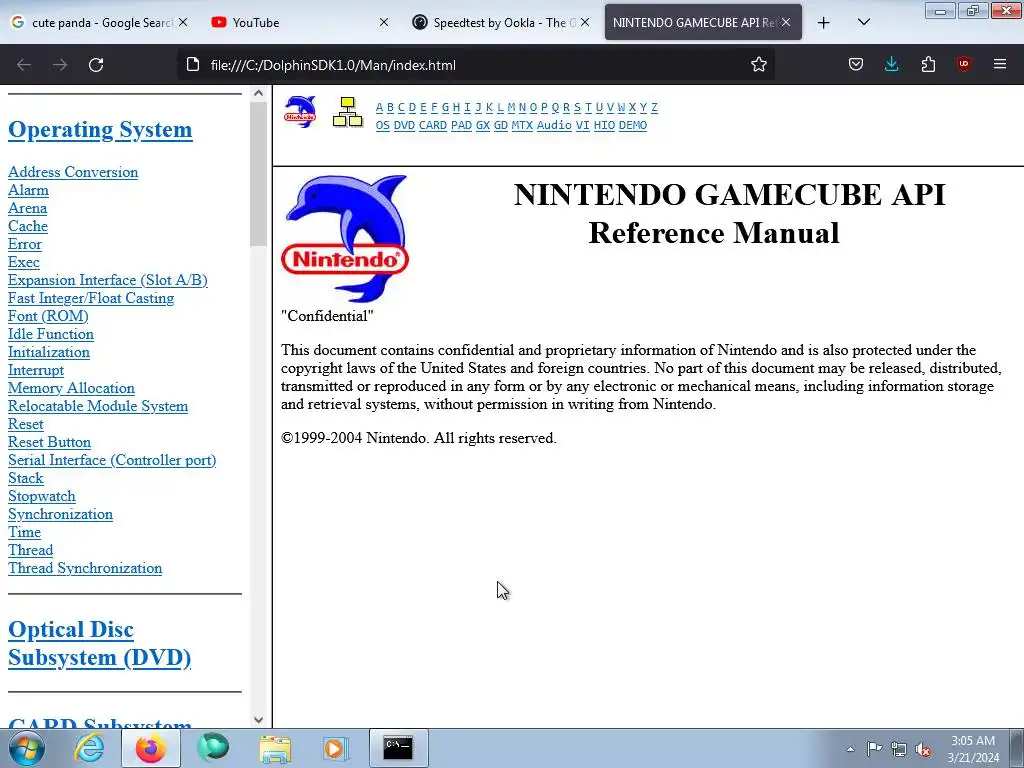Open the Firefox hamburger menu
Image resolution: width=1024 pixels, height=768 pixels.
pos(1000,64)
